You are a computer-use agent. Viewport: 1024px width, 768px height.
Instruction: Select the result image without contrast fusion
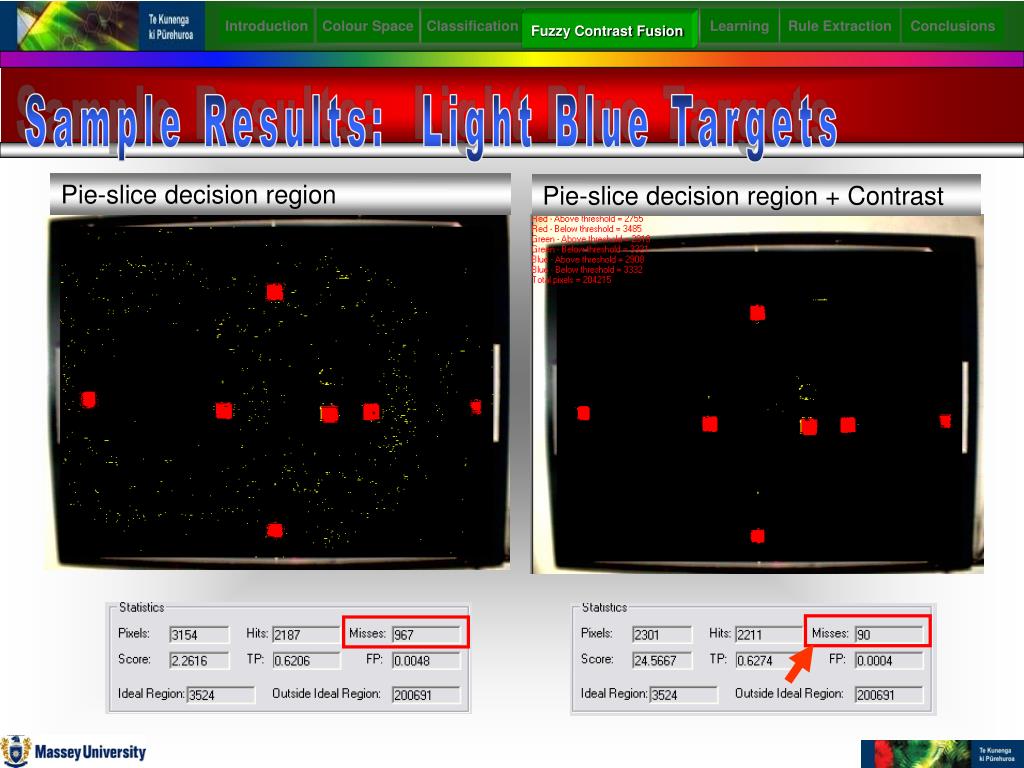pyautogui.click(x=278, y=392)
